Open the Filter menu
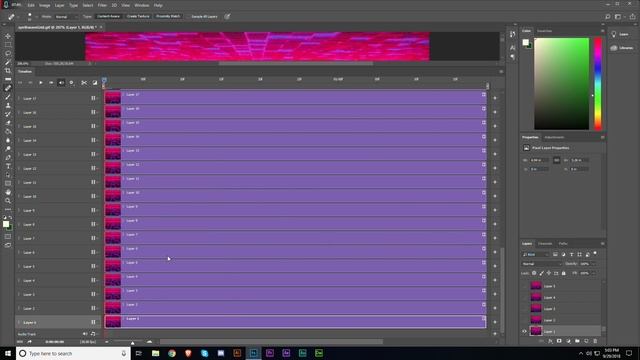 (x=102, y=5)
